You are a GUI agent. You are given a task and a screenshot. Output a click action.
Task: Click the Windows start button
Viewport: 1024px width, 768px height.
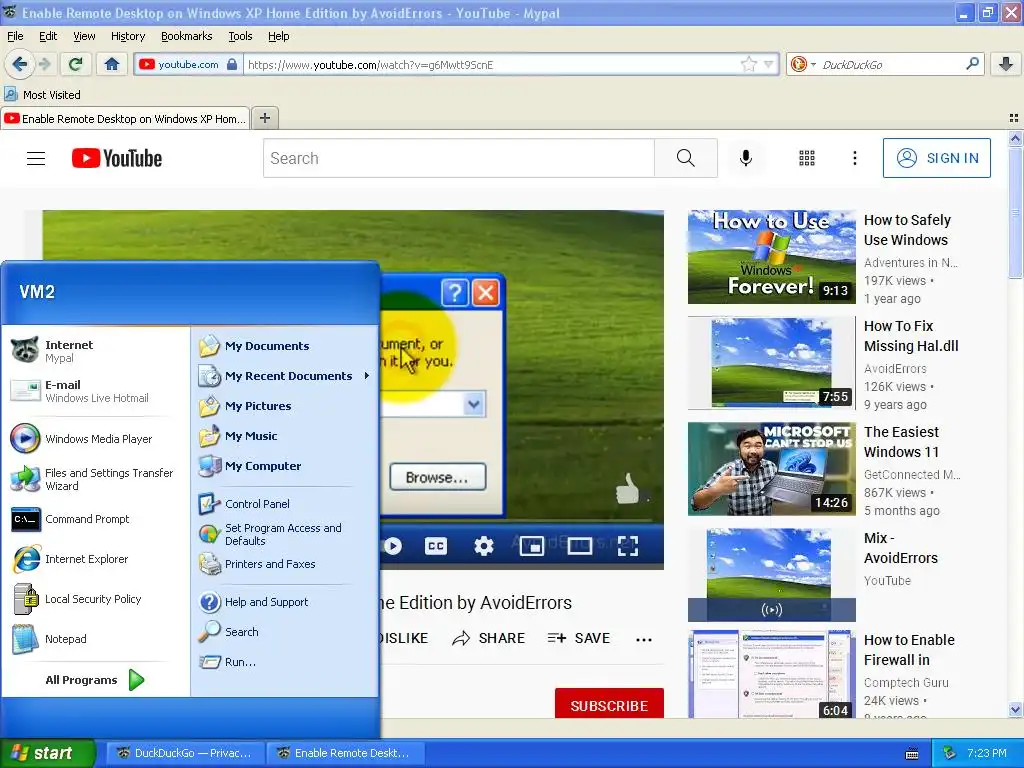point(47,753)
